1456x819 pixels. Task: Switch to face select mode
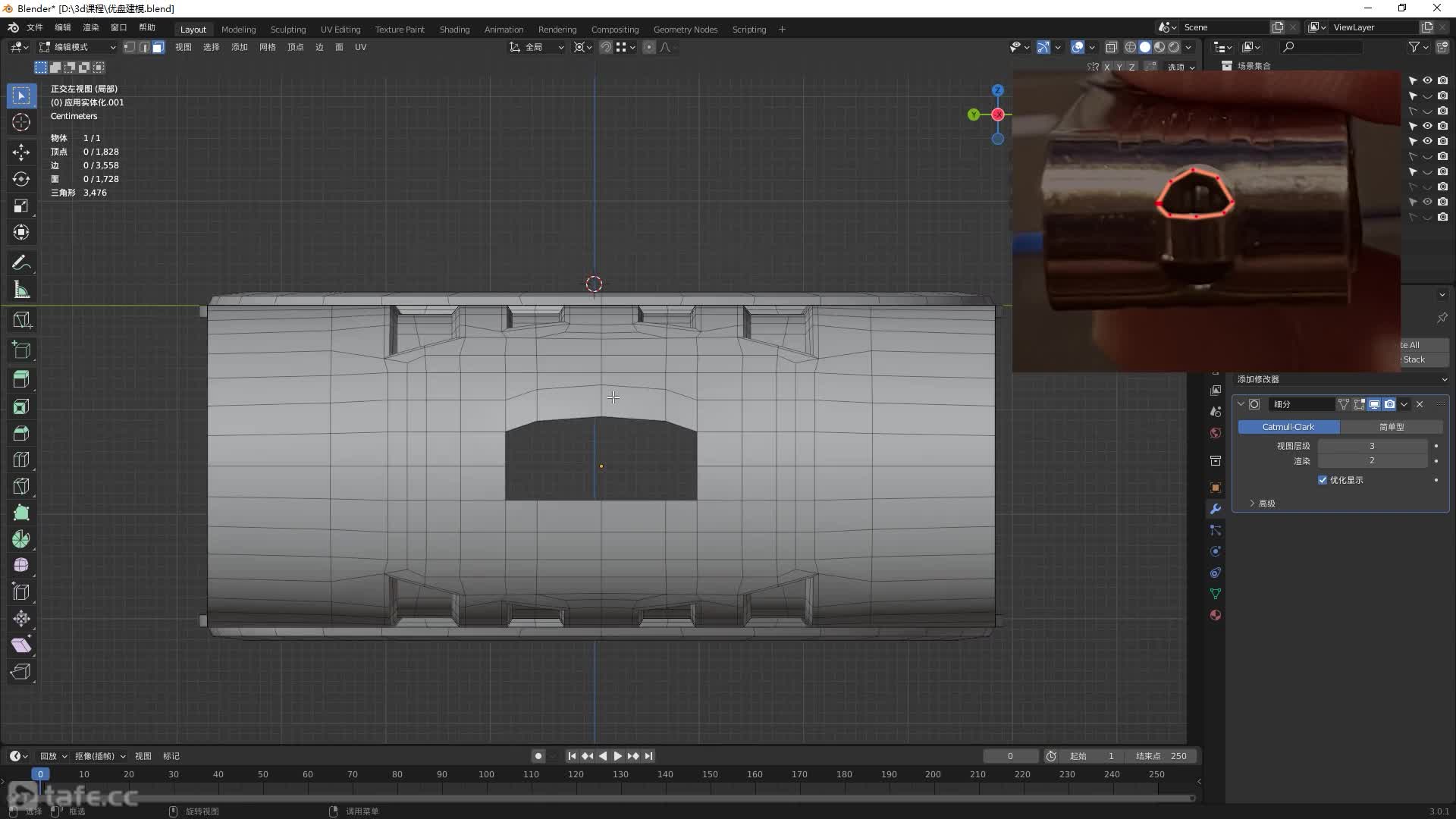tap(158, 47)
